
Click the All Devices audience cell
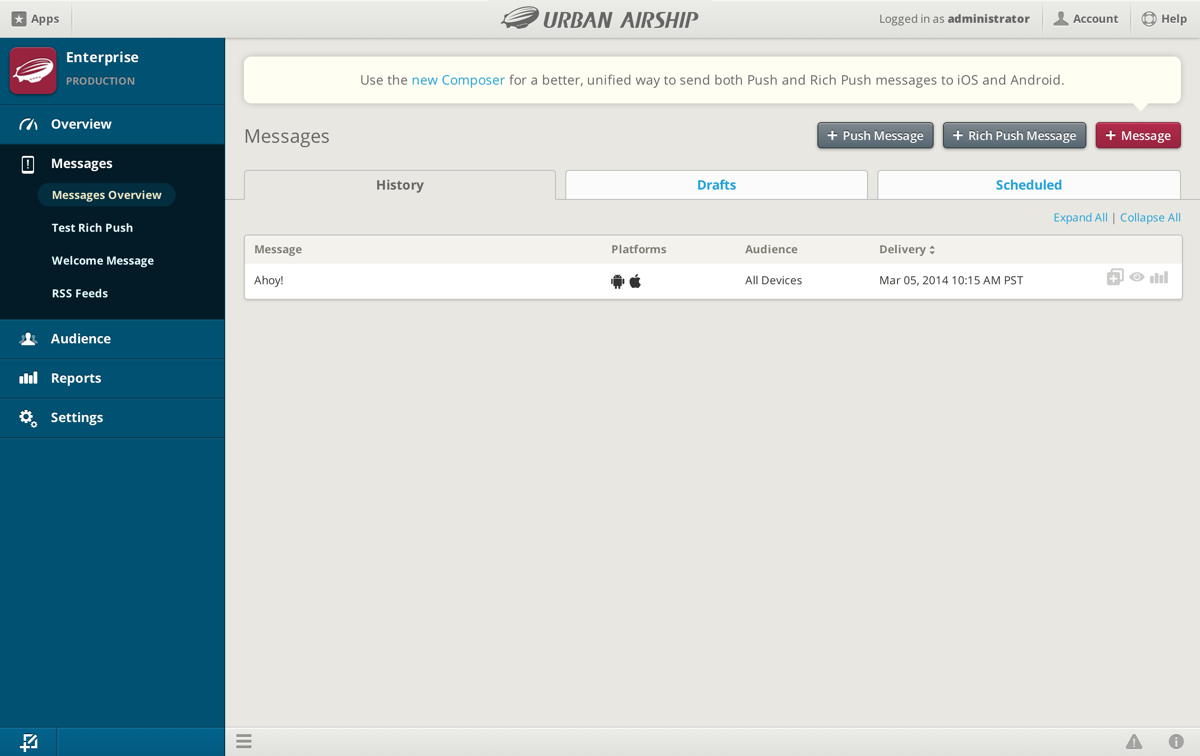(774, 281)
